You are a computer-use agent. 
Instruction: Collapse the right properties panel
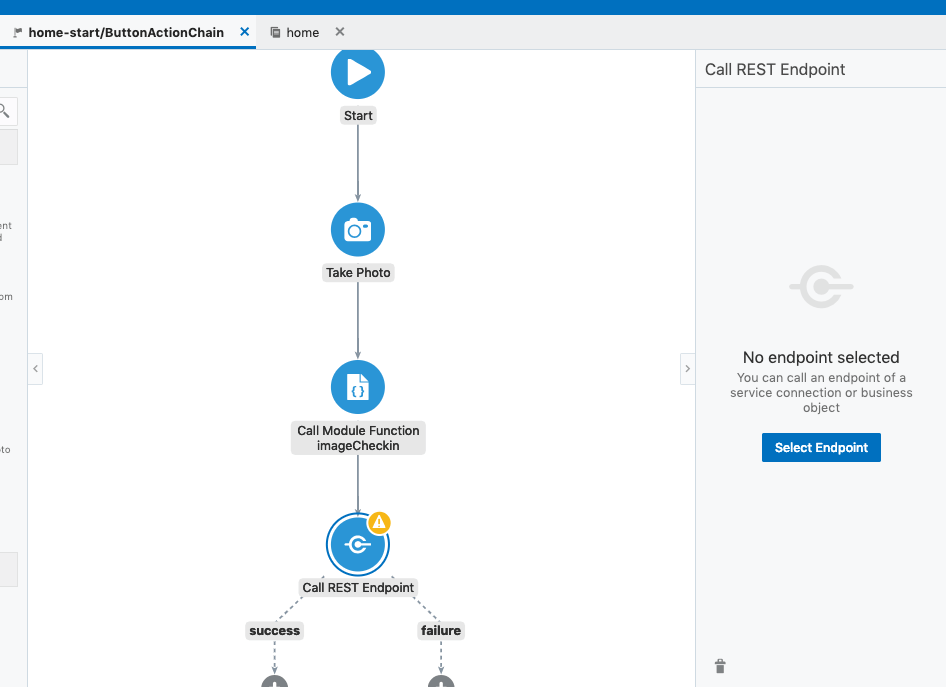[687, 368]
